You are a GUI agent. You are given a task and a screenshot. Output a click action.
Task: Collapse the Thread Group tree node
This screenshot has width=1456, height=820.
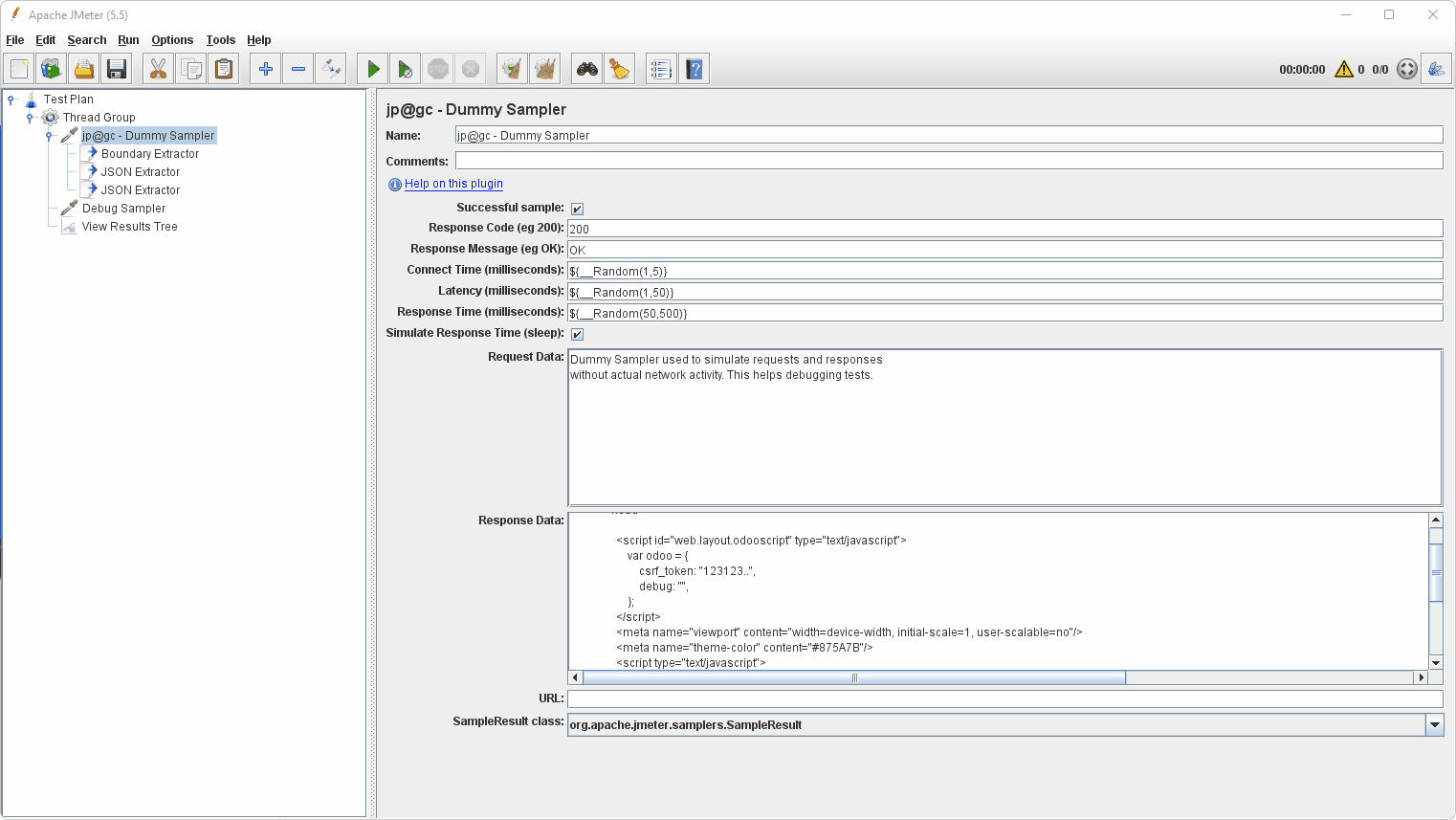[x=30, y=118]
